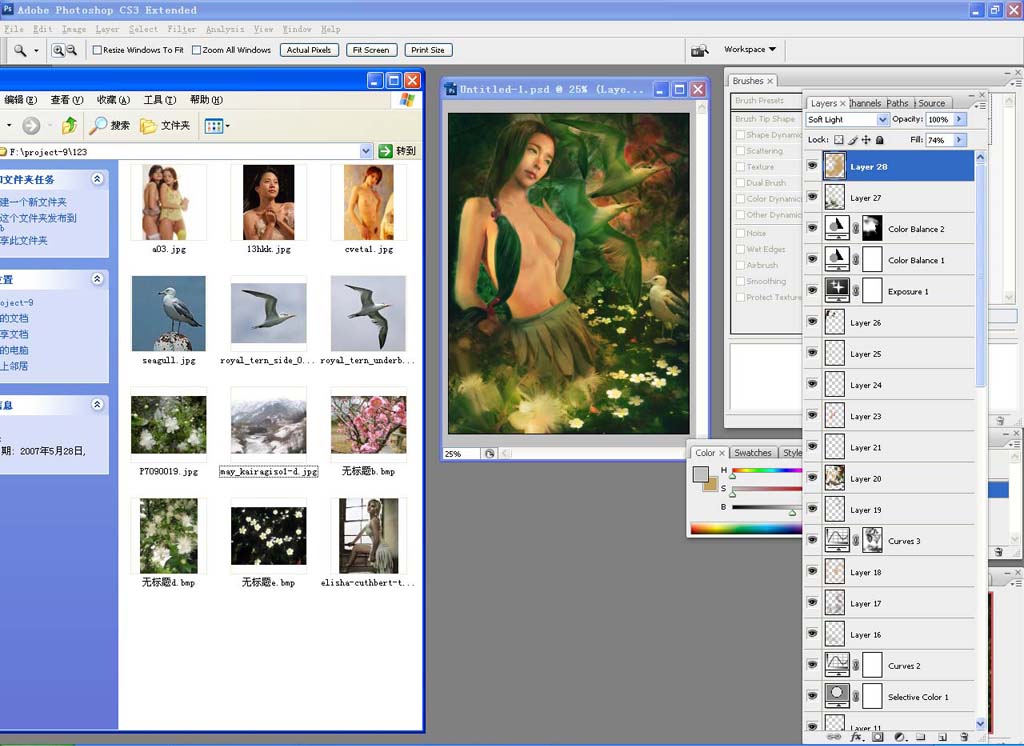1024x746 pixels.
Task: Open the Explorer address bar dropdown
Action: pyautogui.click(x=366, y=151)
